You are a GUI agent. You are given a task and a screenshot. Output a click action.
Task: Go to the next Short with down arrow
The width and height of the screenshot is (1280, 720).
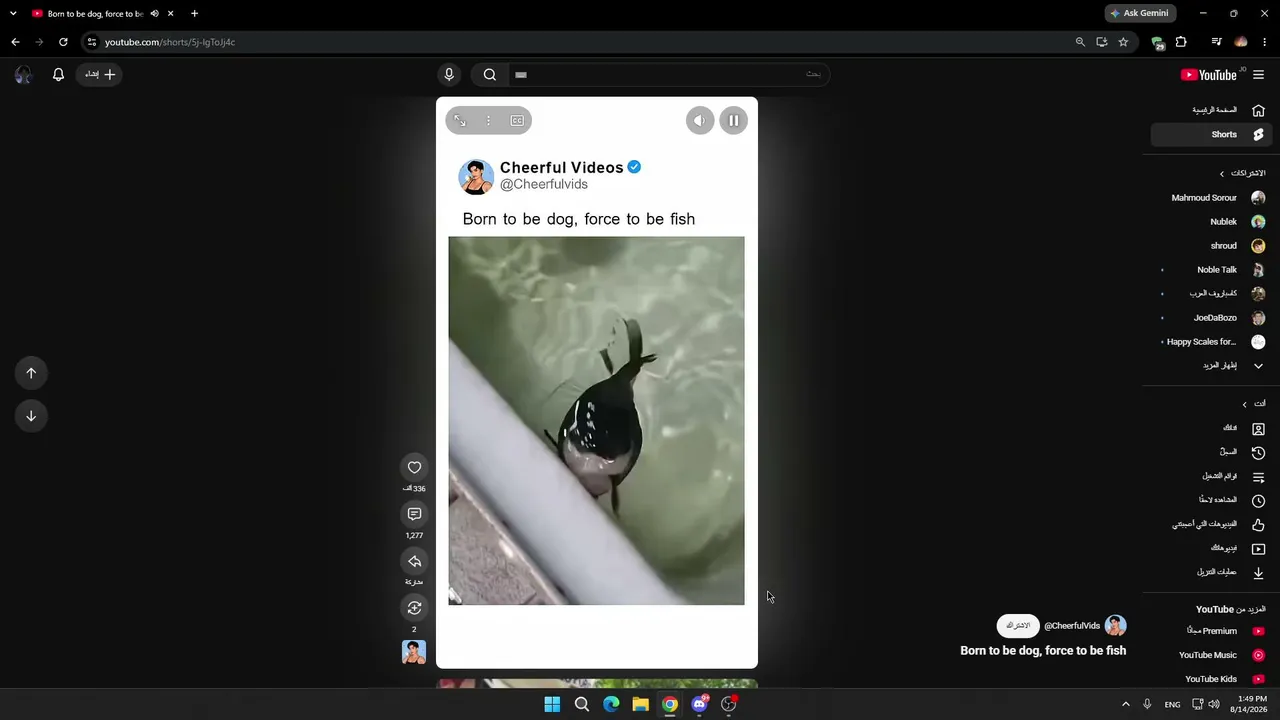[x=31, y=416]
